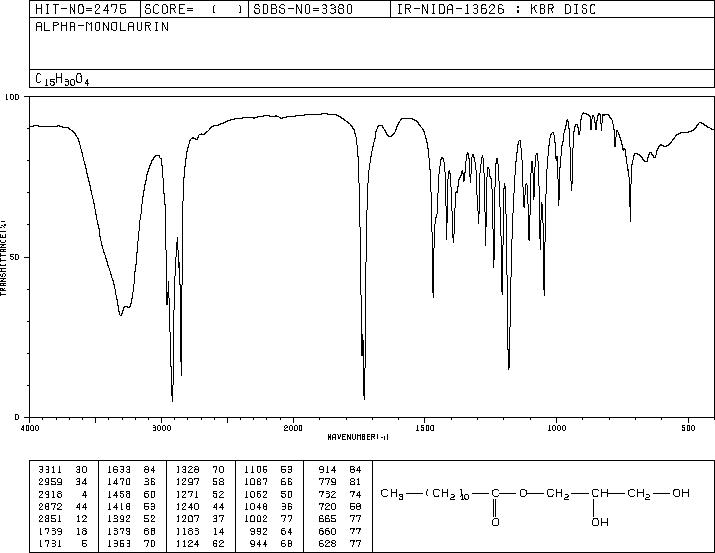Image resolution: width=715 pixels, height=553 pixels.
Task: Click the terminal OH at the chain end
Action: point(681,493)
